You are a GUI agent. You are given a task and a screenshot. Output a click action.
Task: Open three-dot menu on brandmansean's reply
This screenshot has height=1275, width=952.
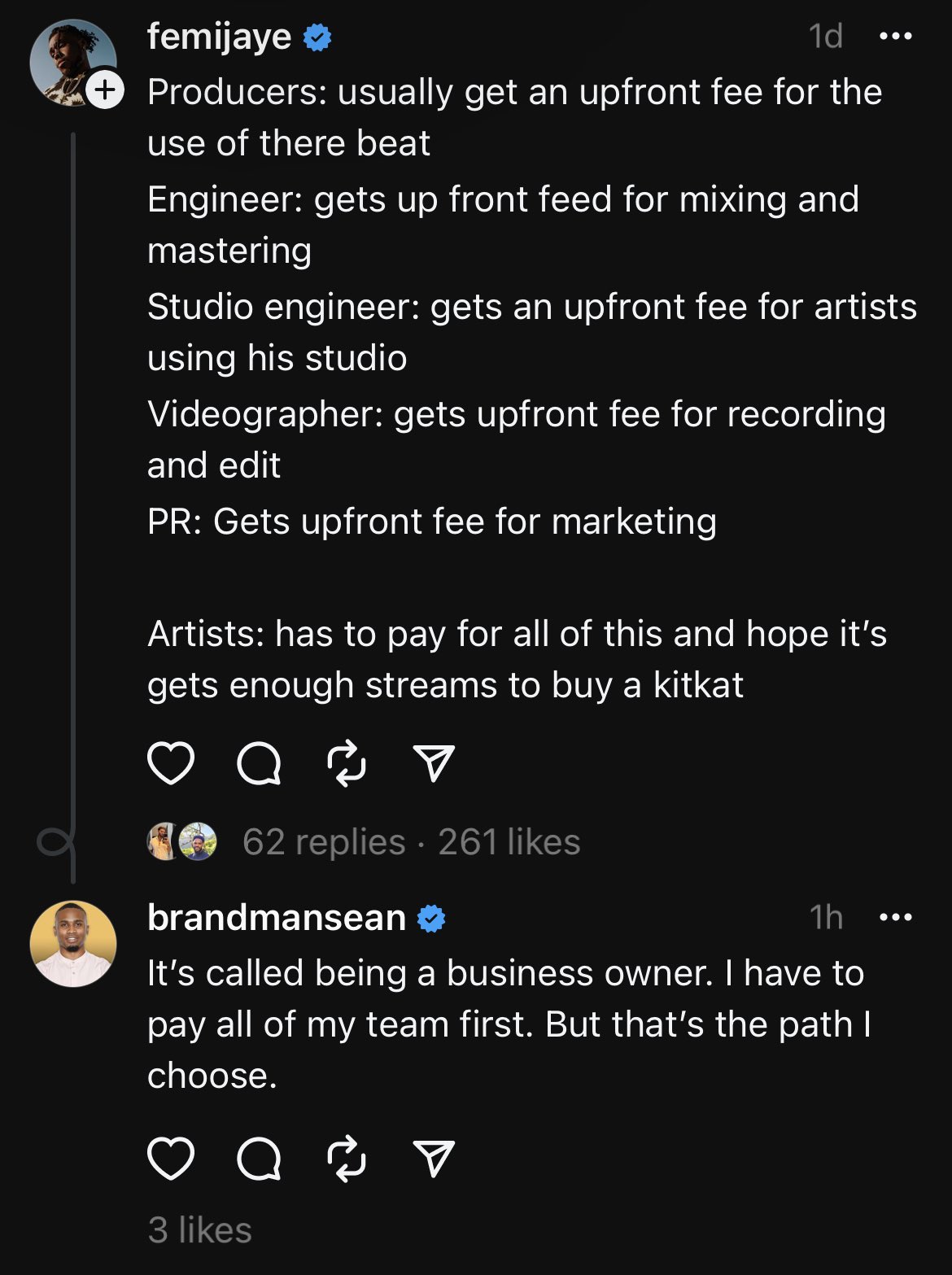pos(896,917)
